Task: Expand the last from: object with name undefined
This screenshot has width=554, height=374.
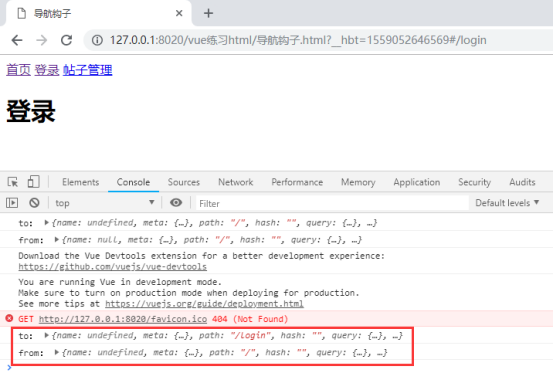Action: point(57,352)
